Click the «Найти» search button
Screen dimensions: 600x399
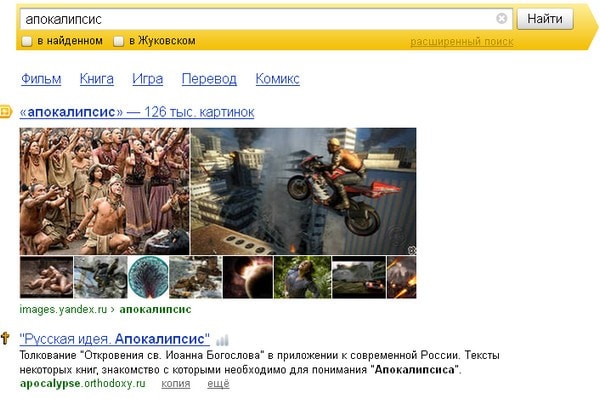pos(545,19)
